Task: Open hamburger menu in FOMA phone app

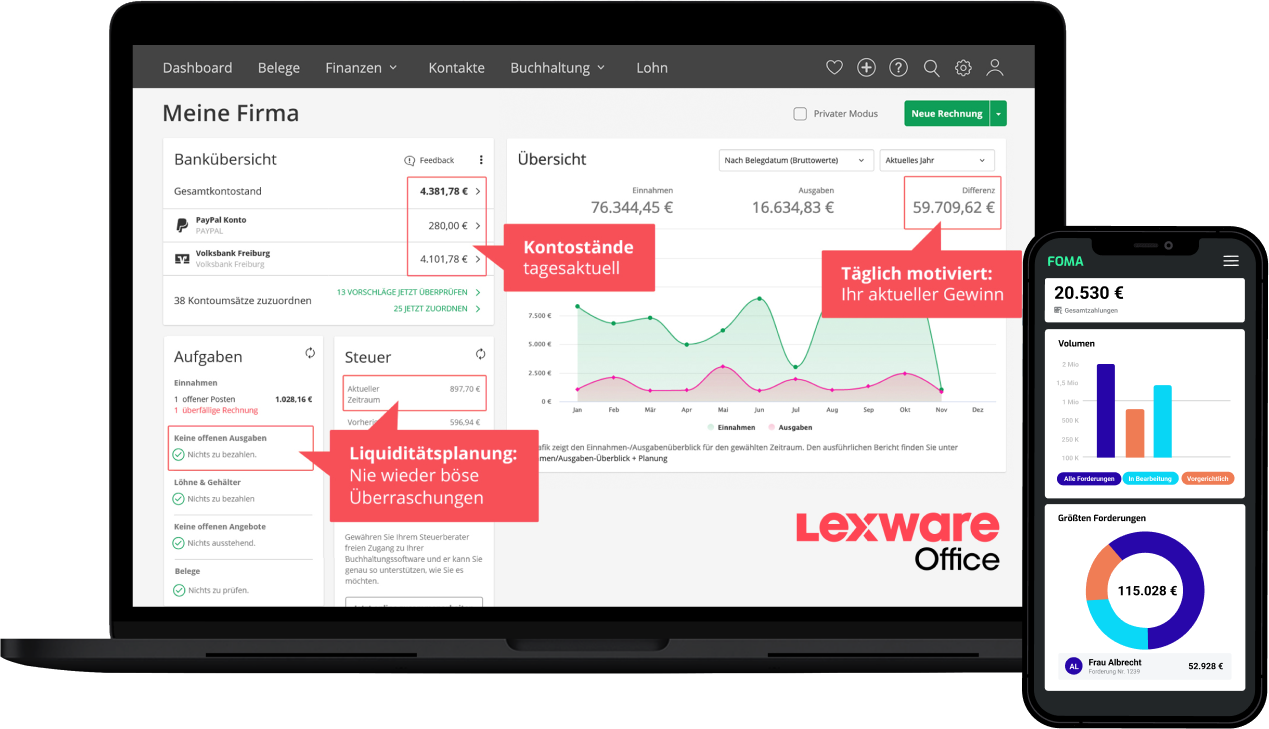Action: (1231, 261)
